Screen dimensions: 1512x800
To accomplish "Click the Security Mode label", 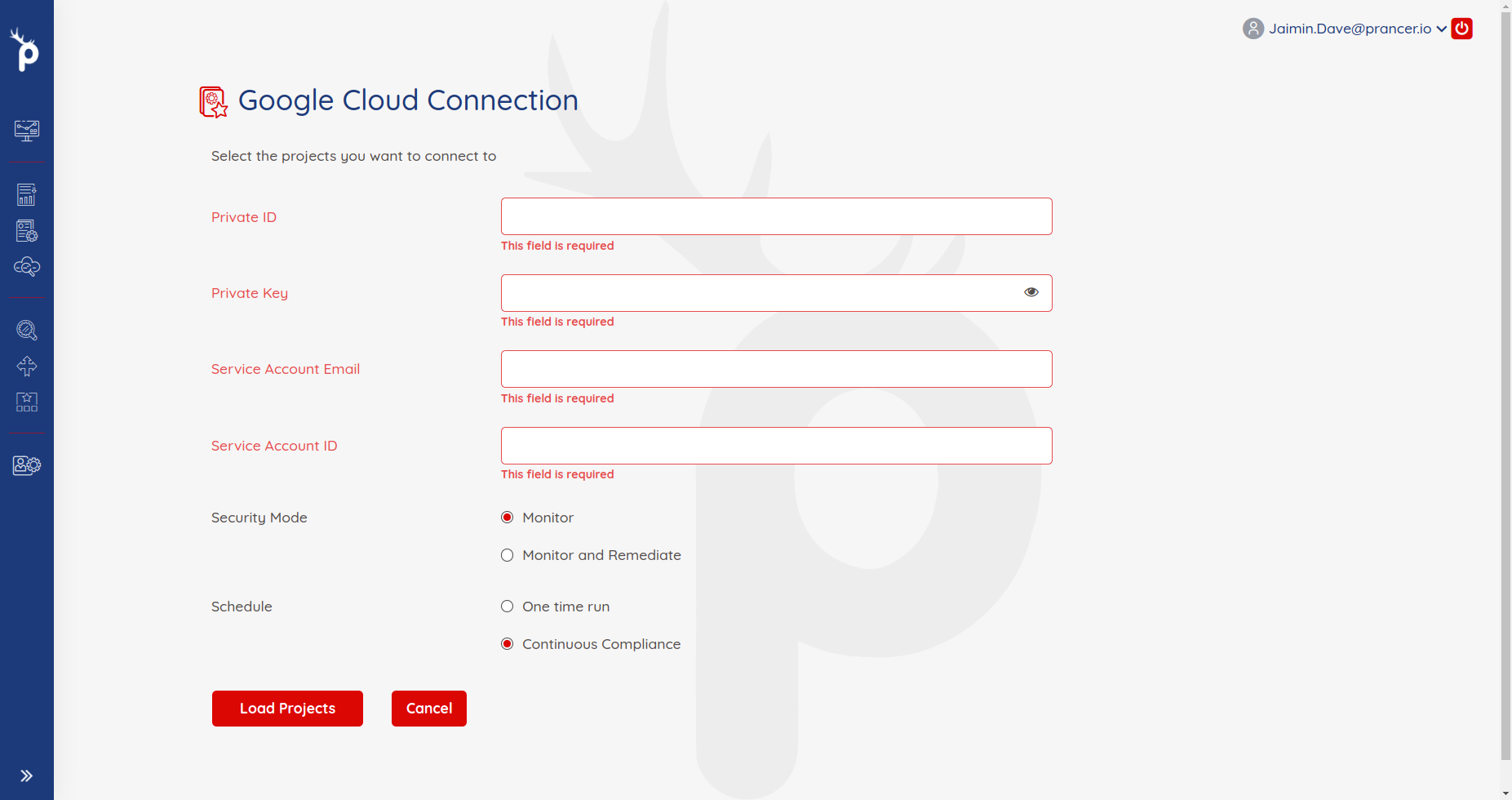I will 259,518.
